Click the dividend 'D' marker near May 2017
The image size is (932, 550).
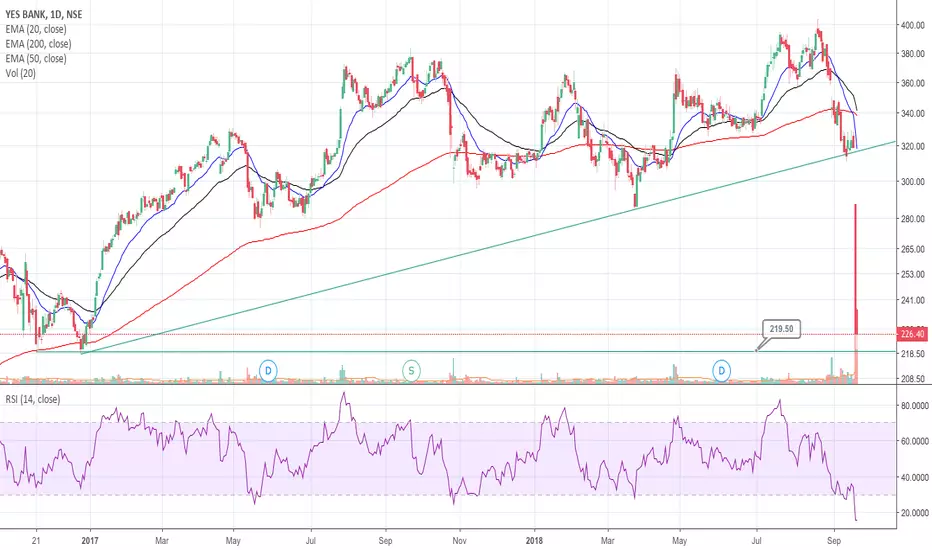(269, 371)
